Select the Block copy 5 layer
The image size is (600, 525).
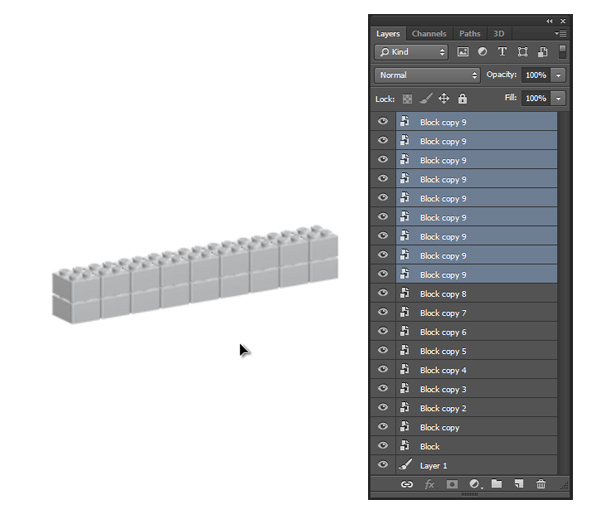click(x=476, y=351)
